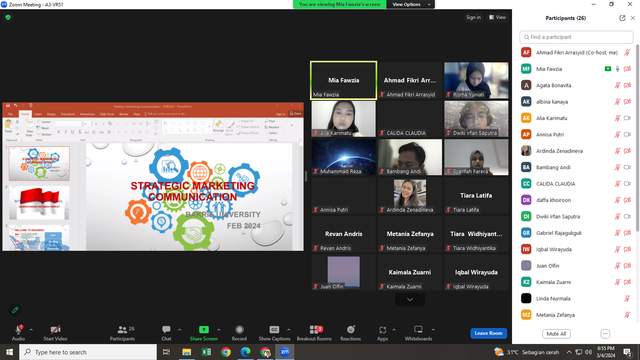
Task: Open the notification center icon
Action: coord(627,352)
